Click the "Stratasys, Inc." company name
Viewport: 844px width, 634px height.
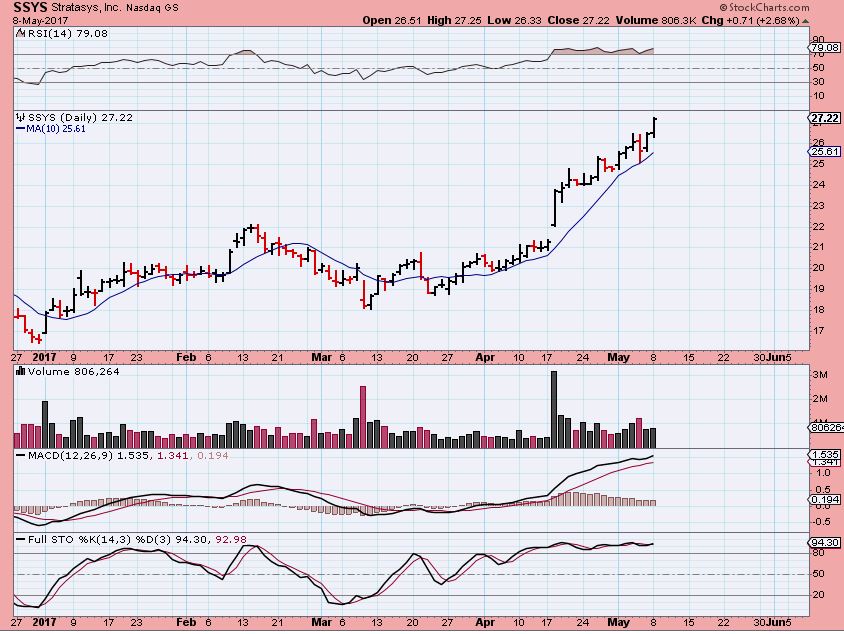87,8
